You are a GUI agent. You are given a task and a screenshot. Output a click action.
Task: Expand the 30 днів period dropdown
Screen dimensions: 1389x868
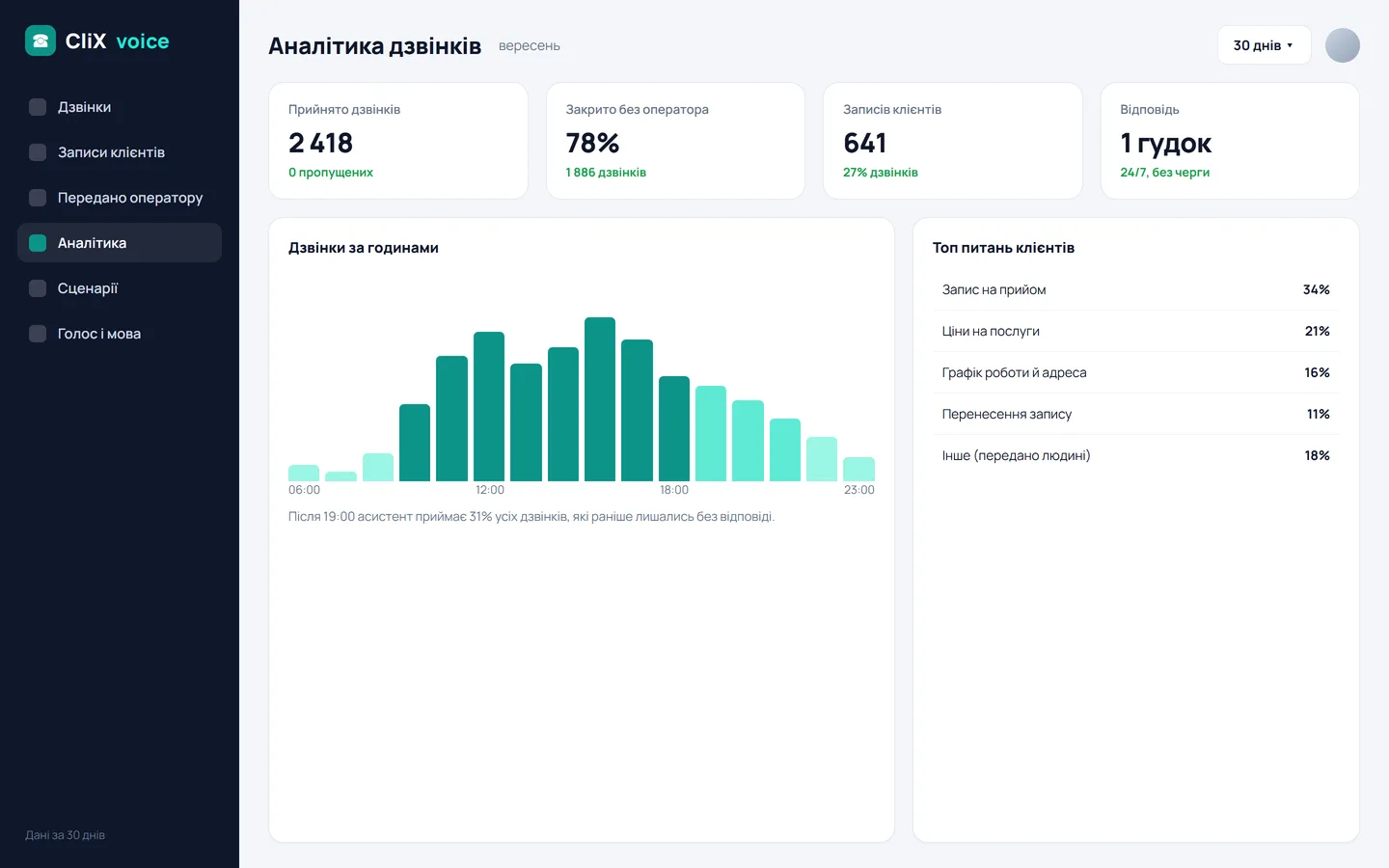click(x=1264, y=45)
